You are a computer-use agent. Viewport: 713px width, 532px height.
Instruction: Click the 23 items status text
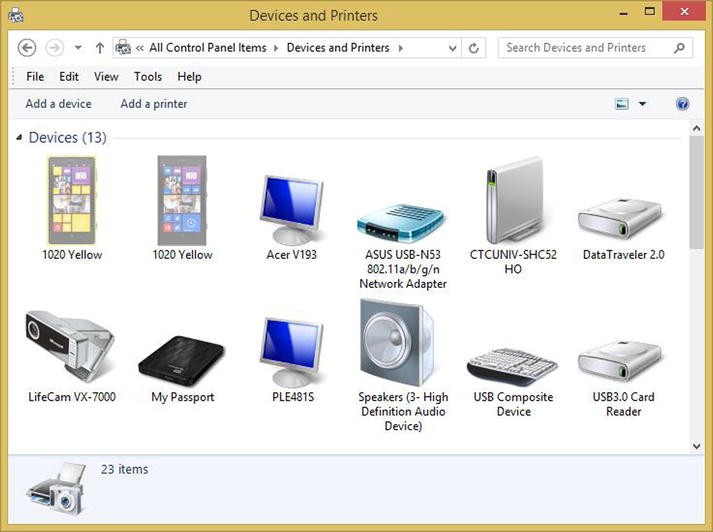[x=125, y=469]
